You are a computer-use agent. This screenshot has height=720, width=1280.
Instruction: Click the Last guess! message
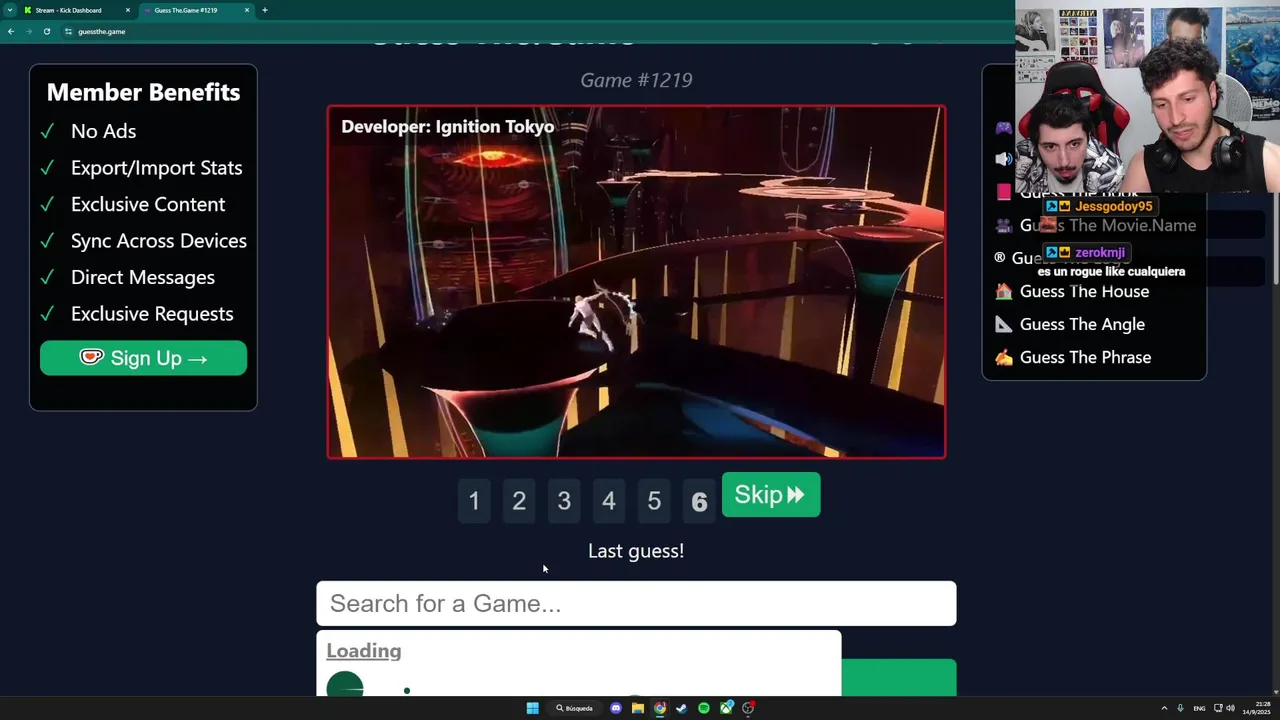click(636, 551)
